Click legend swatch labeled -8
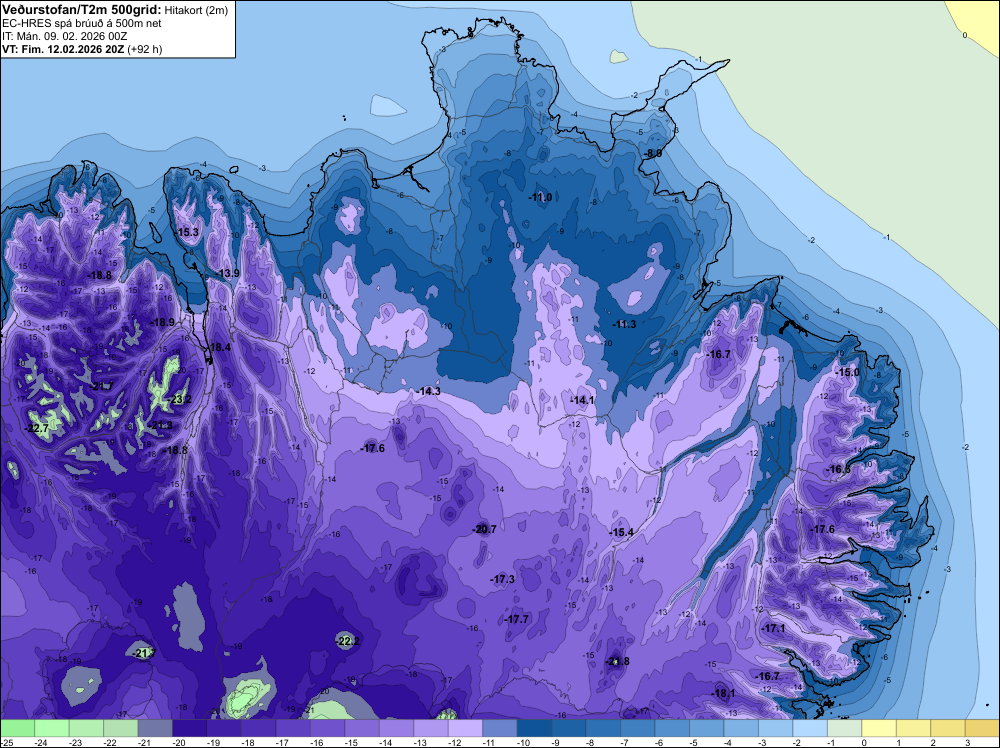 pyautogui.click(x=603, y=728)
